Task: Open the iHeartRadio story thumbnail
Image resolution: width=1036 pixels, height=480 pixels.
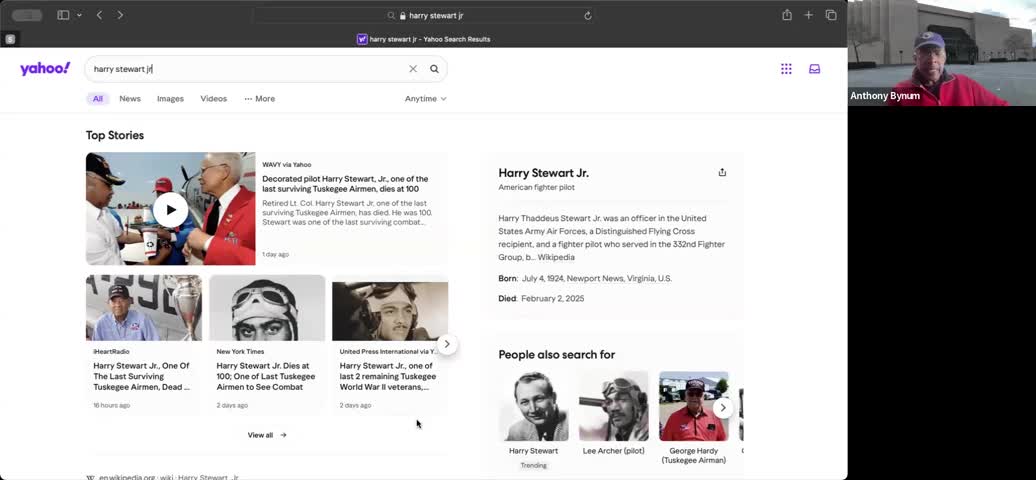Action: (x=143, y=308)
